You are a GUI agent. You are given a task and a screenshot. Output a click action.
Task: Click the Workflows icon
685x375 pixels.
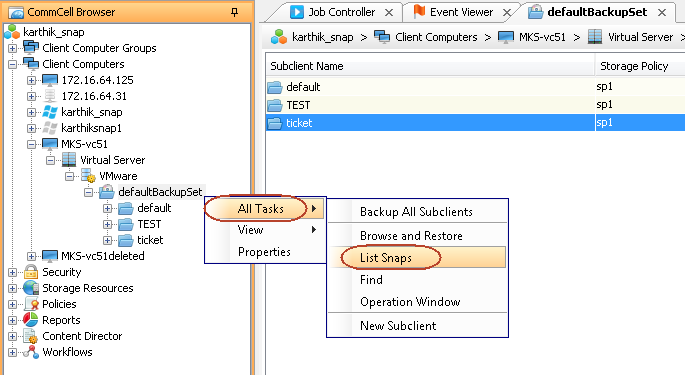pyautogui.click(x=31, y=352)
